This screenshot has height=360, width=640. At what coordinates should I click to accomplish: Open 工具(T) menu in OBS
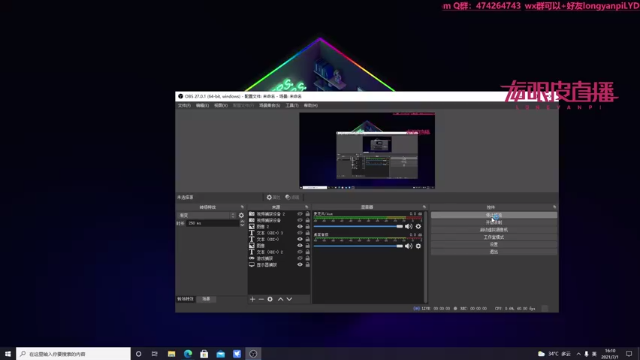pos(292,105)
